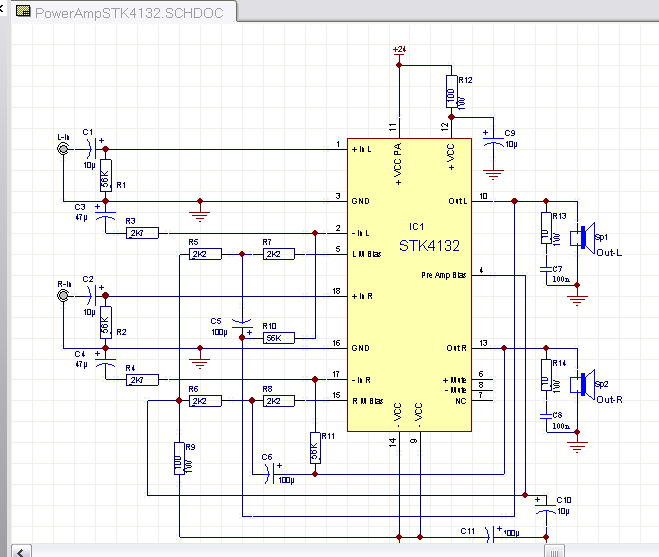This screenshot has width=659, height=557.
Task: Select resistor R7 2K2
Action: (x=279, y=254)
